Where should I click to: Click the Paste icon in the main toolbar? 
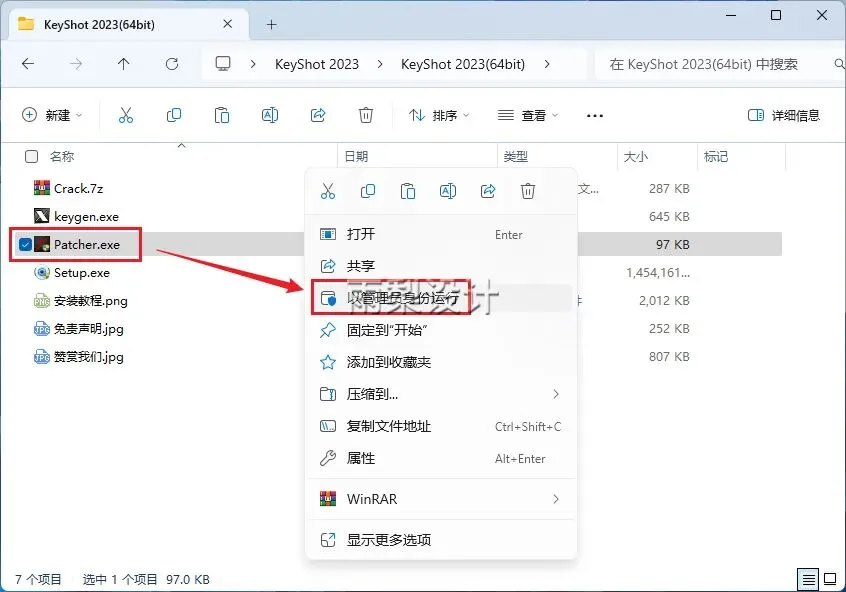(222, 115)
